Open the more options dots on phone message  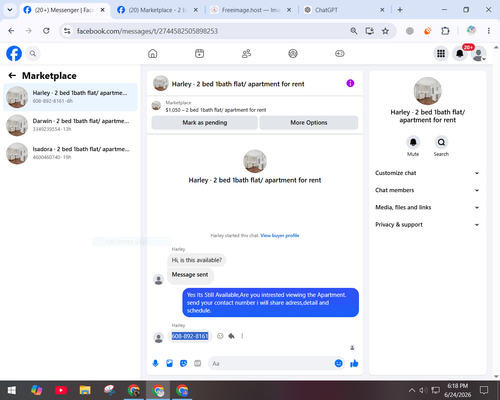pos(242,336)
